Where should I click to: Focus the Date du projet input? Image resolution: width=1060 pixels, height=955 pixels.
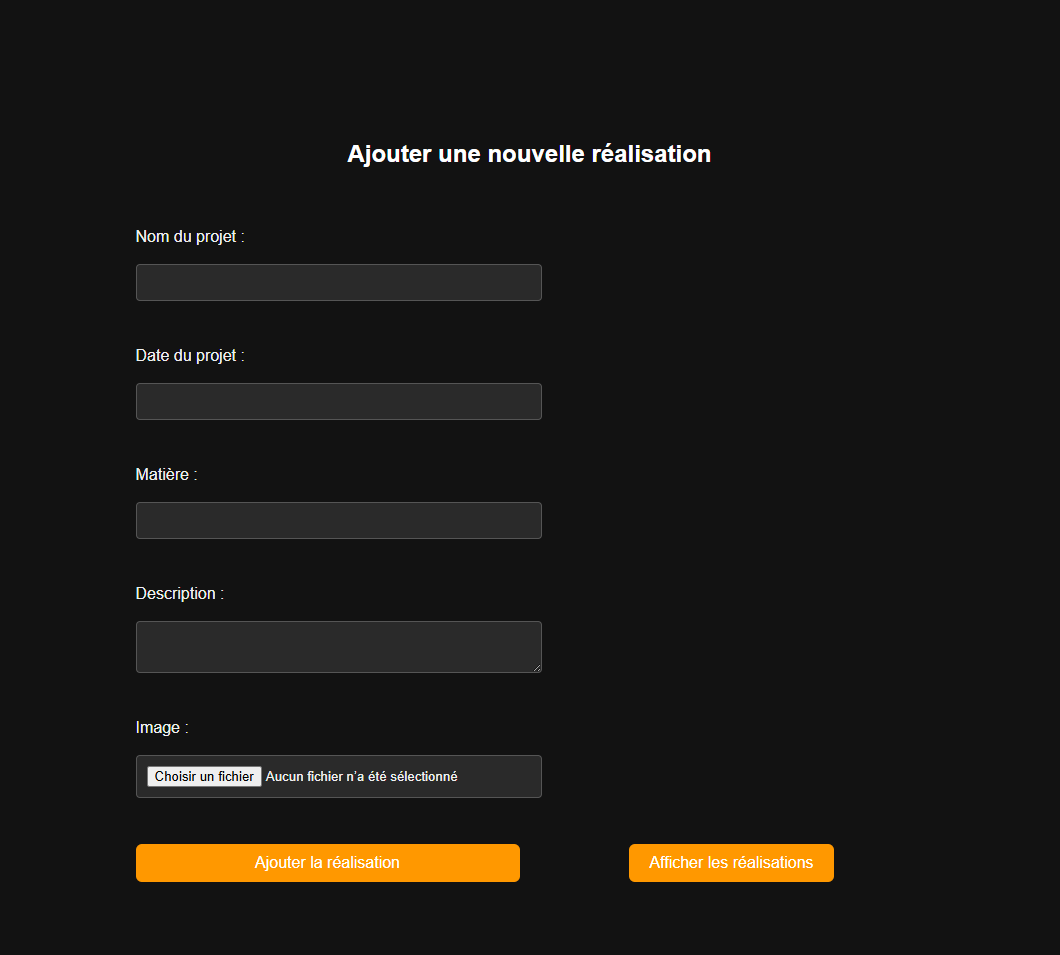click(x=338, y=402)
